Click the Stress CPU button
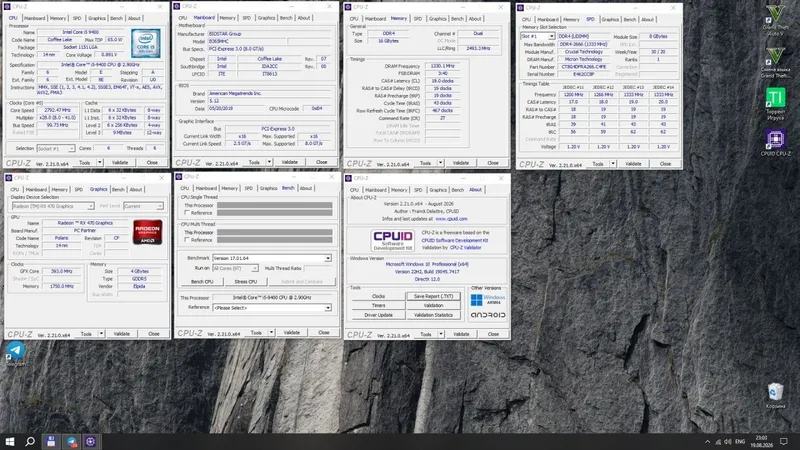The width and height of the screenshot is (800, 450). coord(245,282)
